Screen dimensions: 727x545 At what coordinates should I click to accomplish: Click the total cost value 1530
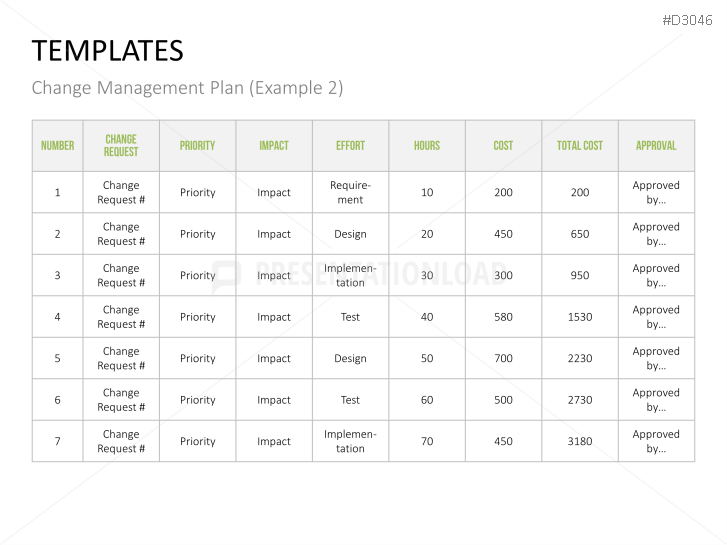(580, 317)
